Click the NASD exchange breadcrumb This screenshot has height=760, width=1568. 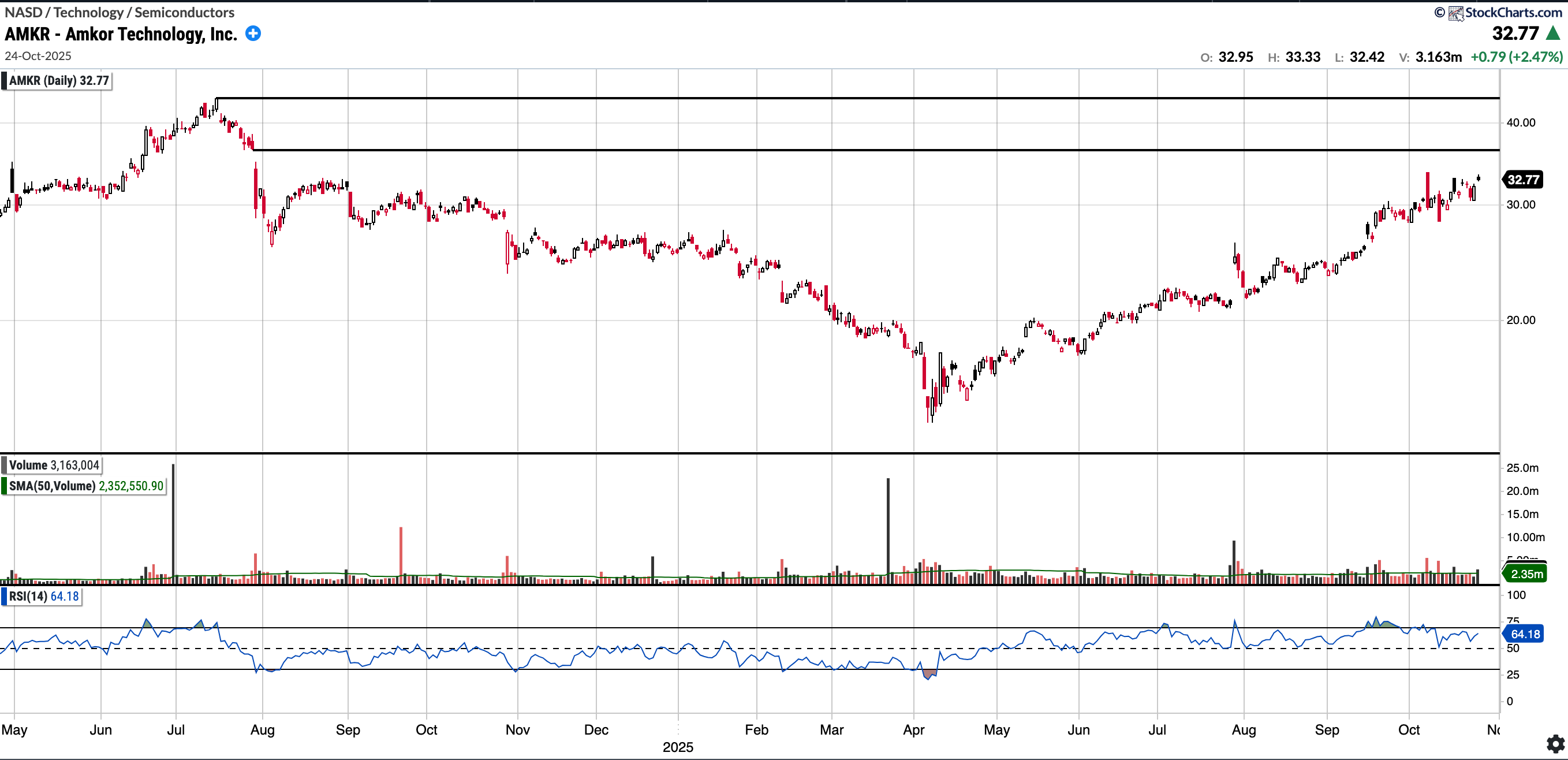click(x=23, y=12)
